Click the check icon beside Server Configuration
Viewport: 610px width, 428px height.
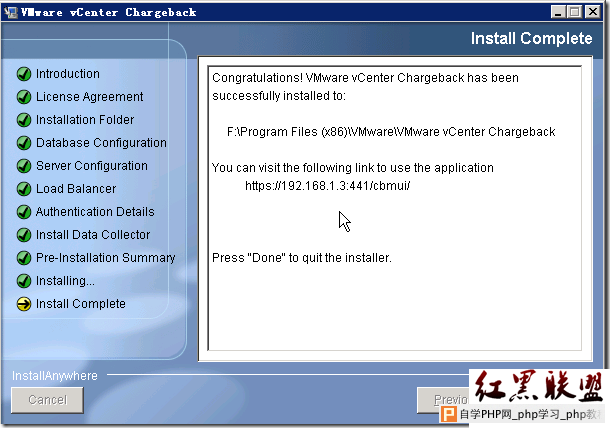[x=24, y=166]
